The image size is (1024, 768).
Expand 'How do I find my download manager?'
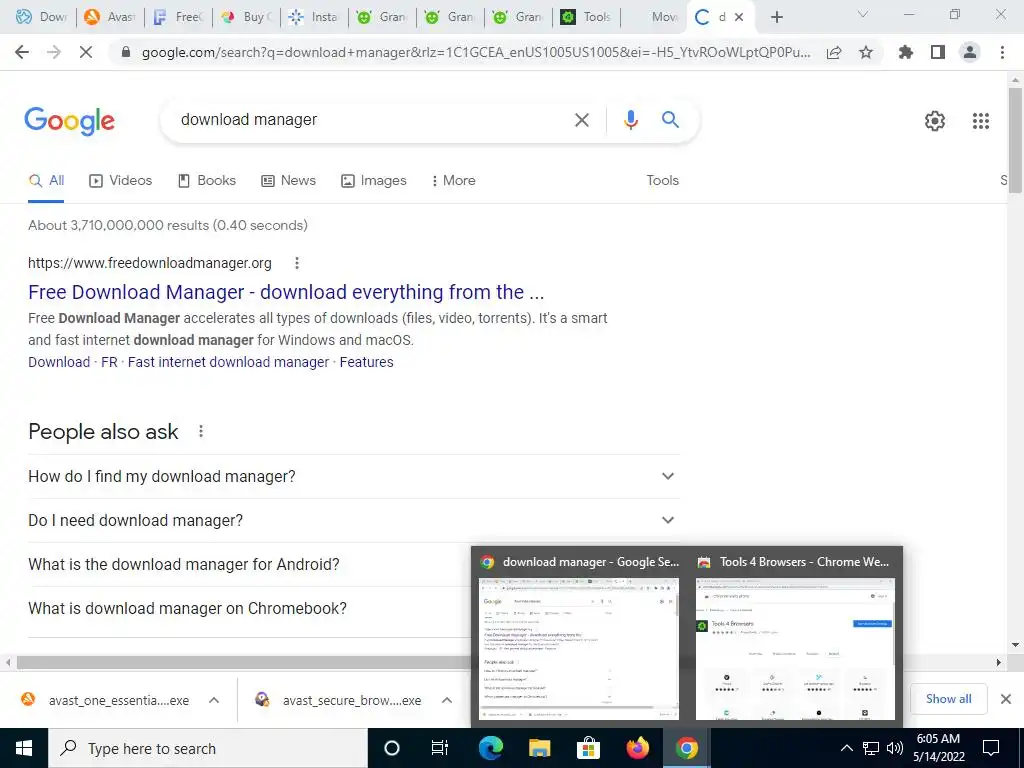pos(353,477)
